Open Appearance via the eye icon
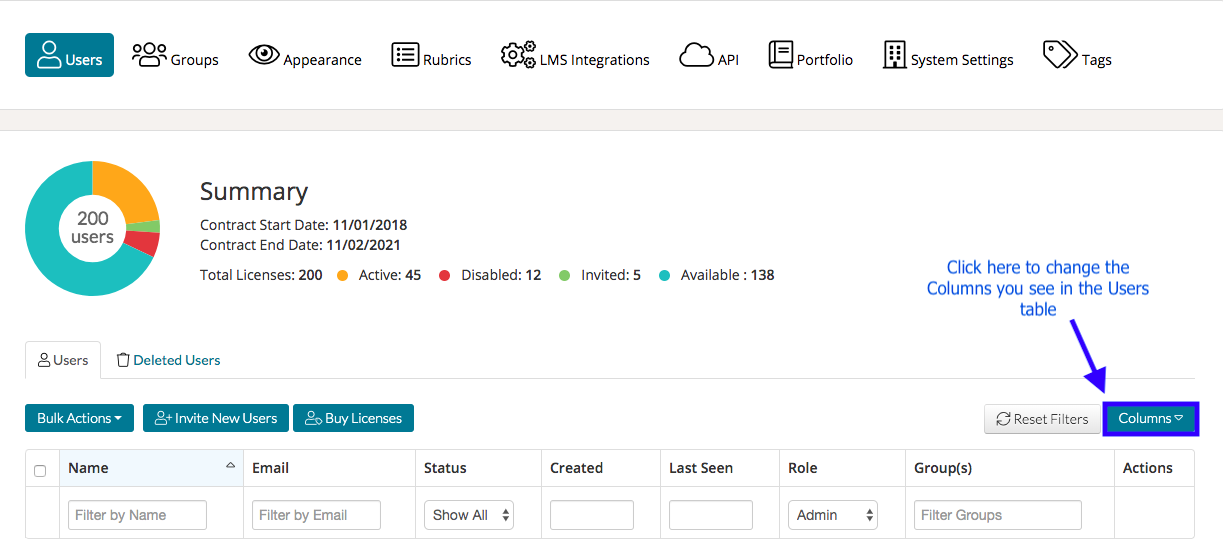Image resolution: width=1223 pixels, height=541 pixels. [264, 55]
